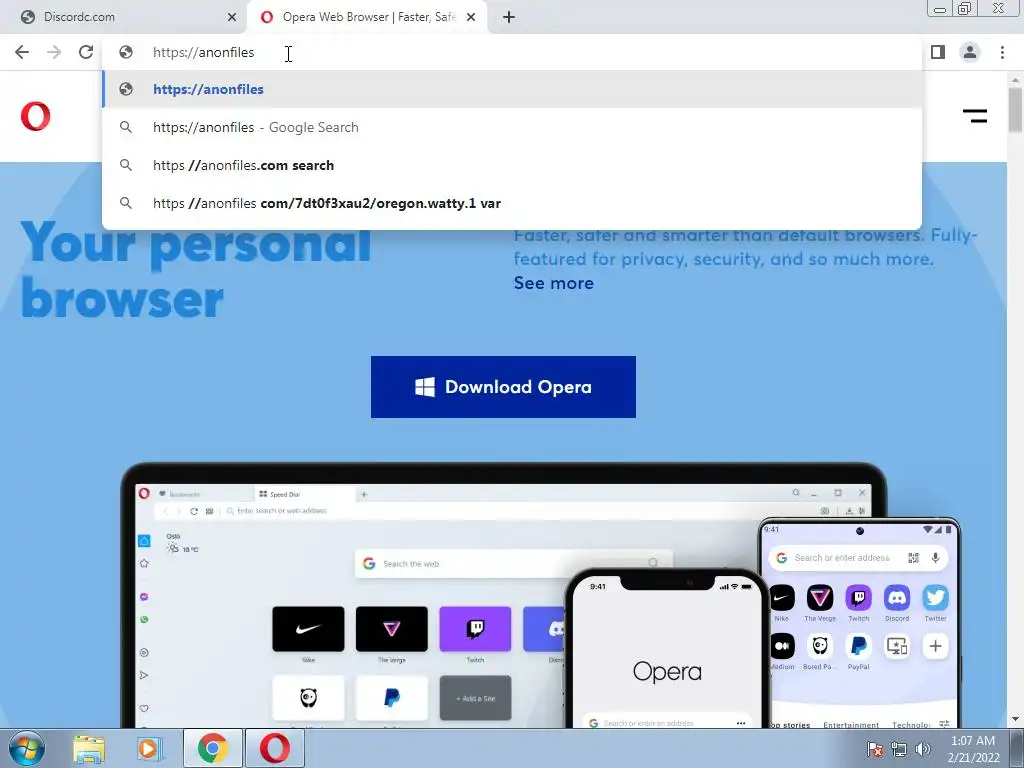Switch to the Discordc.com tab
This screenshot has height=768, width=1024.
pos(123,17)
